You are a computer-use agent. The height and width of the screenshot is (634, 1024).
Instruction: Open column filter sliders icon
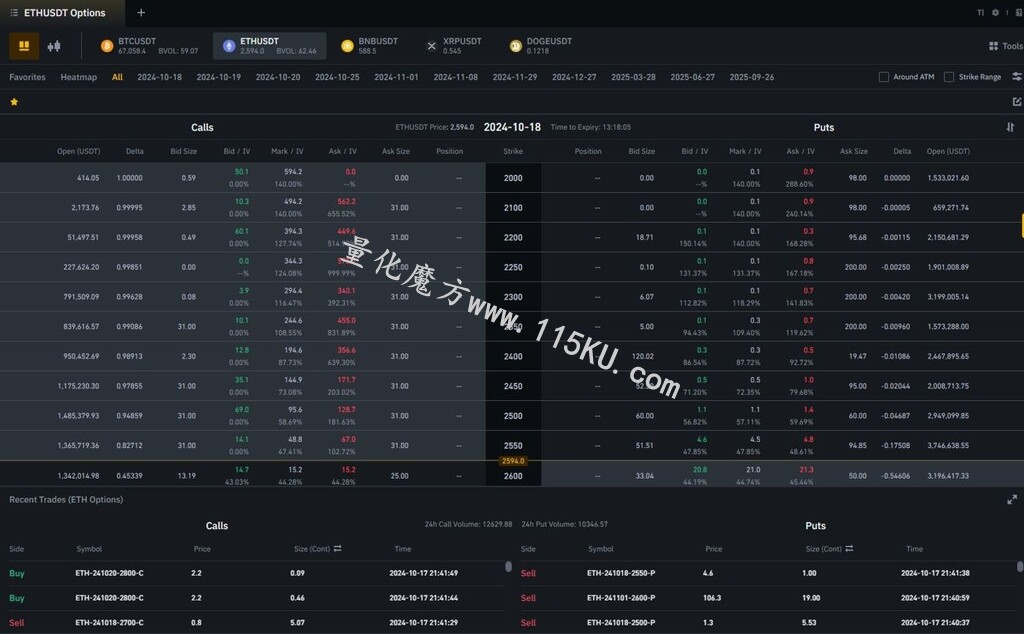pos(1017,76)
